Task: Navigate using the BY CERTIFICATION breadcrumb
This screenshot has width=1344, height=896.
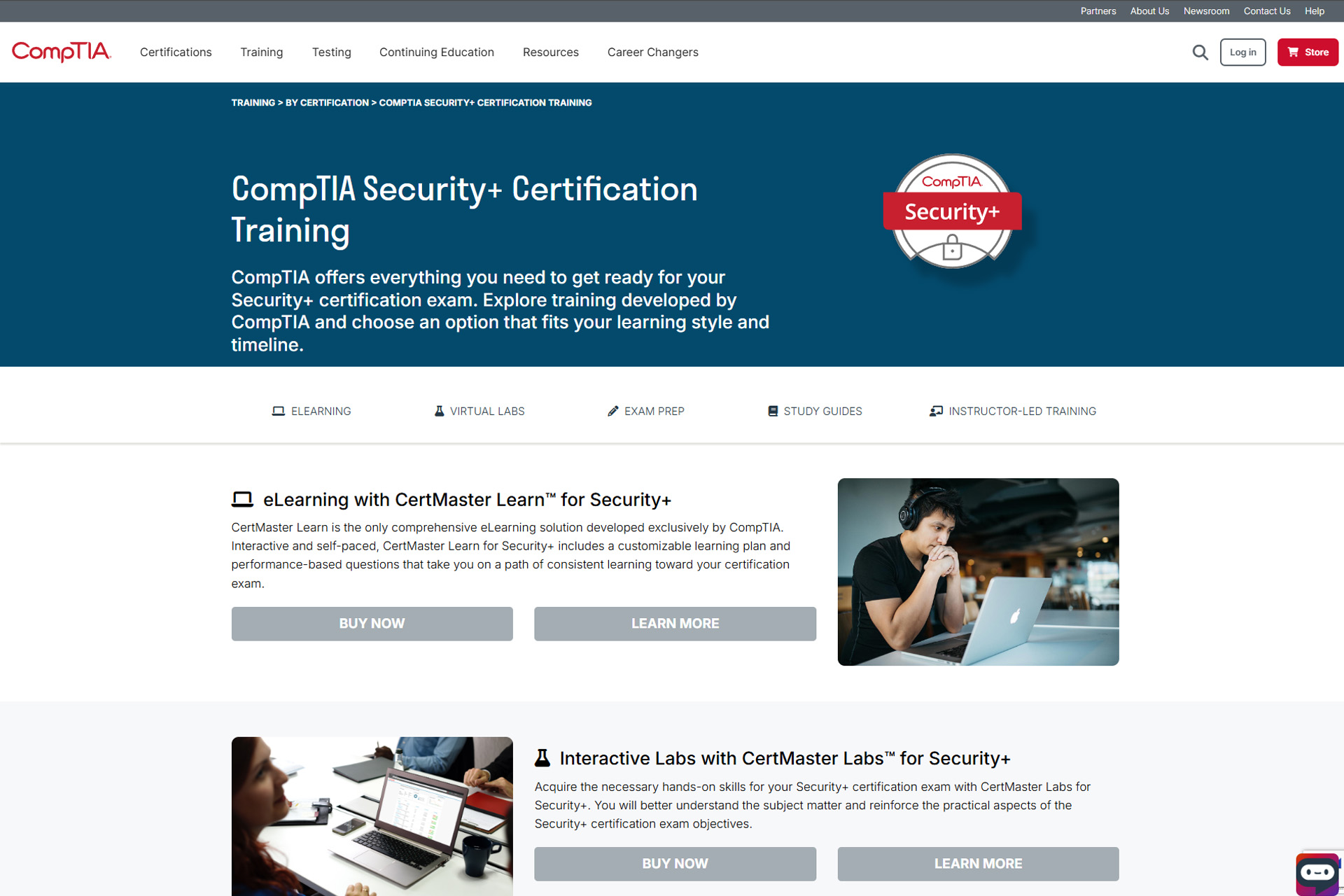Action: click(x=327, y=102)
